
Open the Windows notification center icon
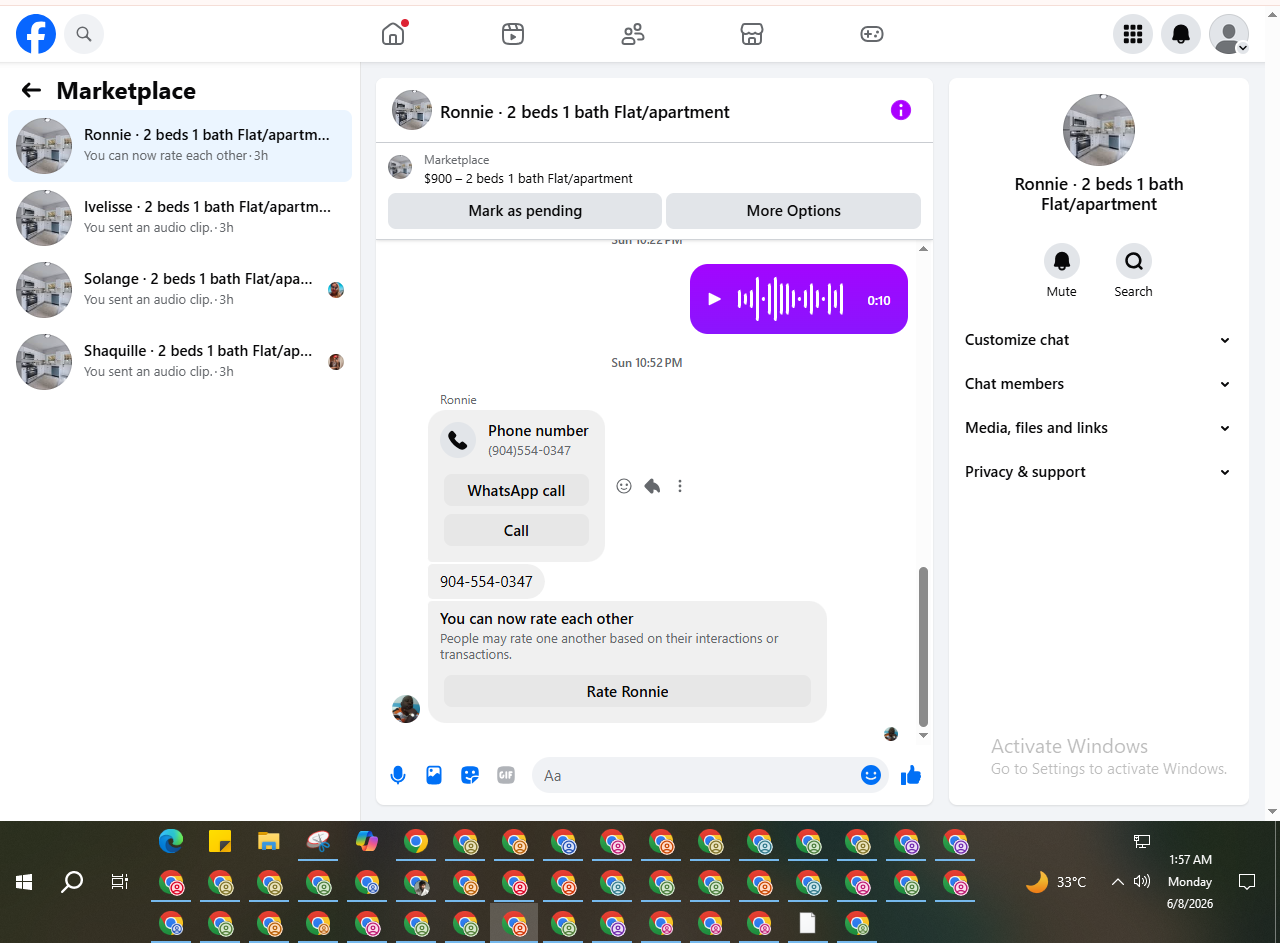(1247, 882)
